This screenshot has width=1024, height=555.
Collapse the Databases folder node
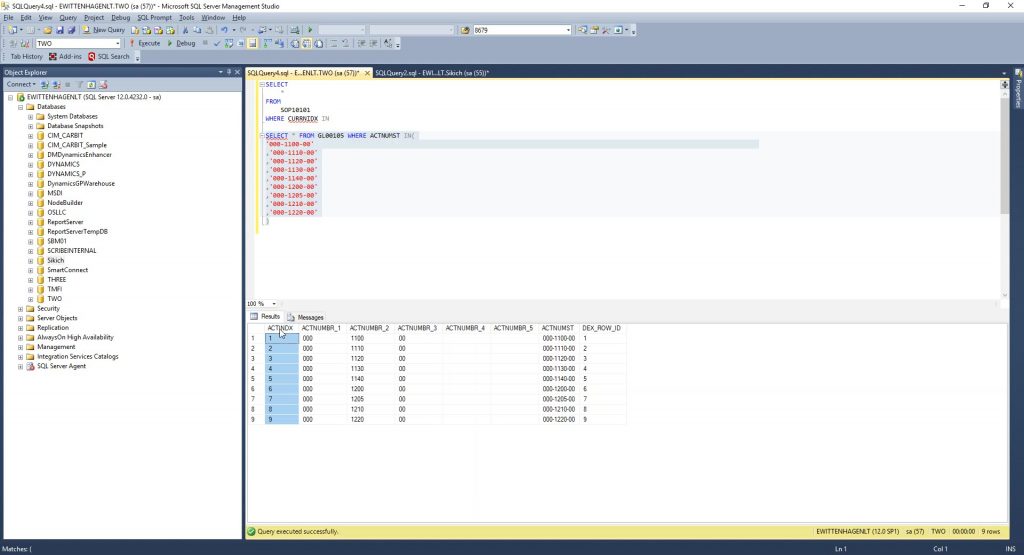20,106
